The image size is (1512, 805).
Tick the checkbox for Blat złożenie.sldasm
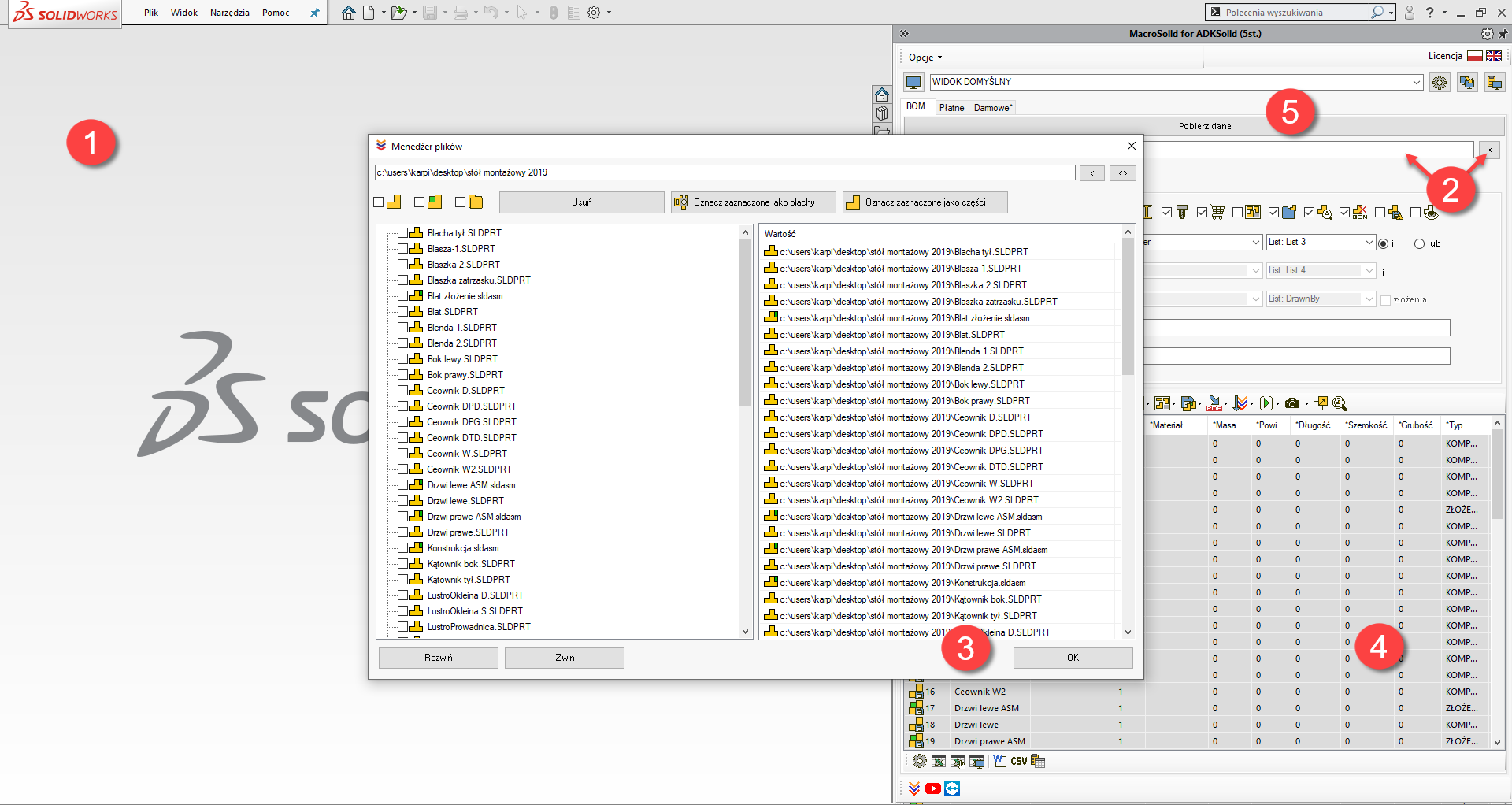click(x=402, y=296)
